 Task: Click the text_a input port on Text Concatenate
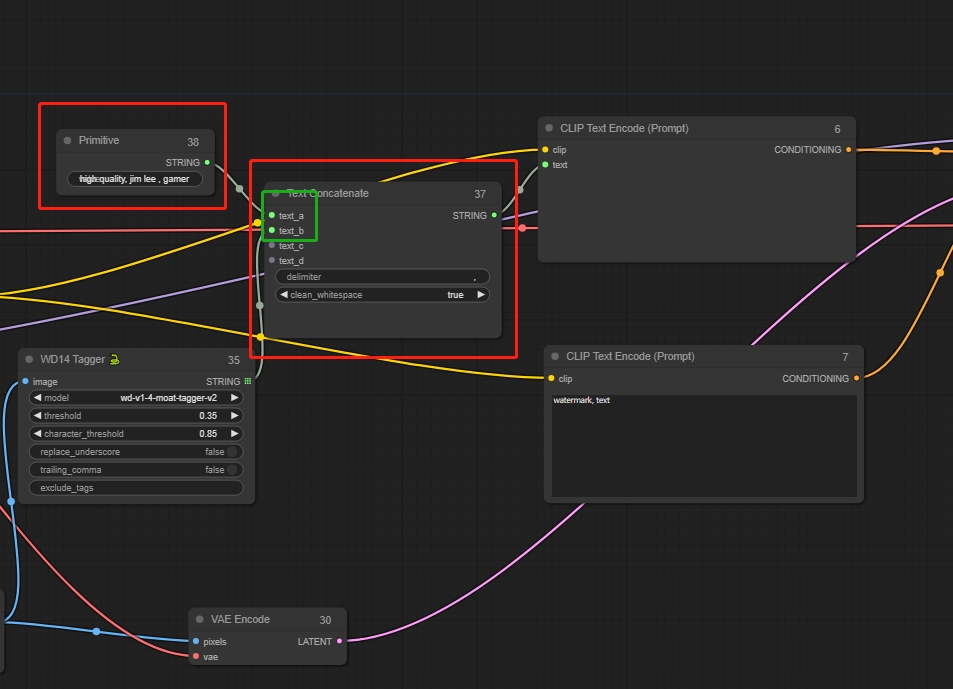click(x=271, y=215)
